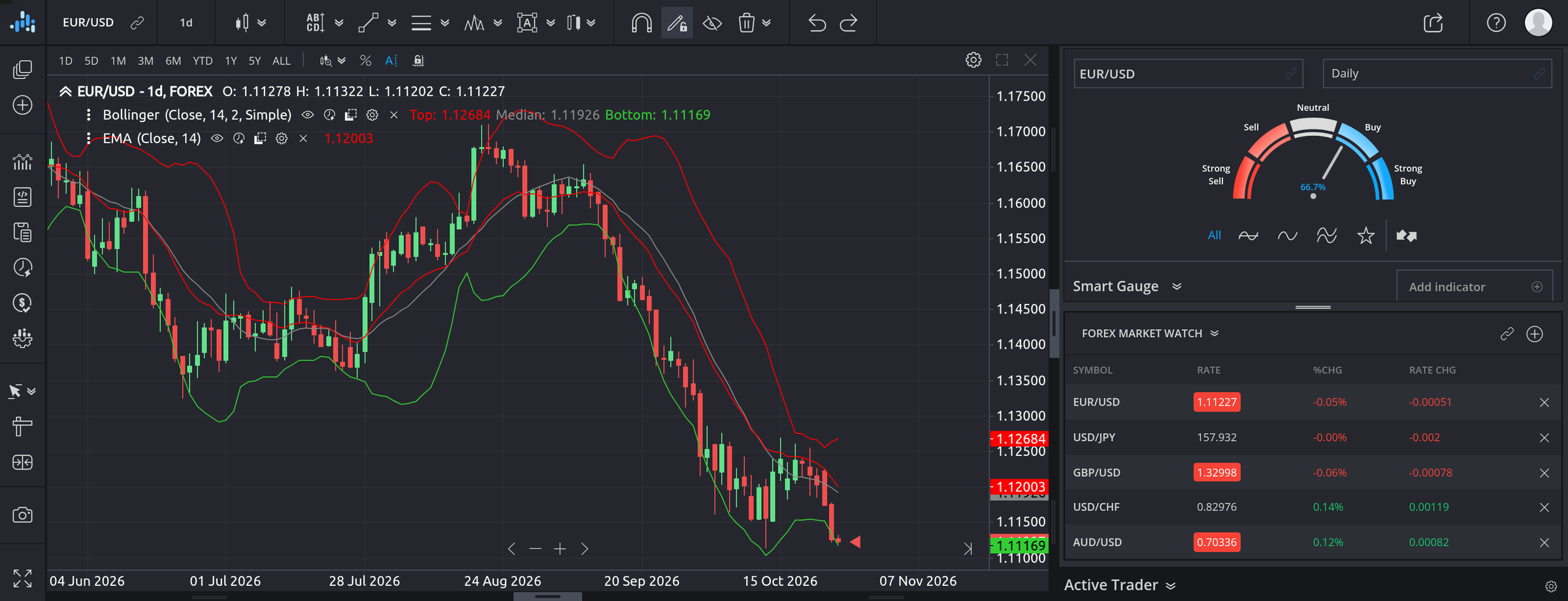Toggle EMA indicator visibility eye
1568x601 pixels.
[x=217, y=138]
